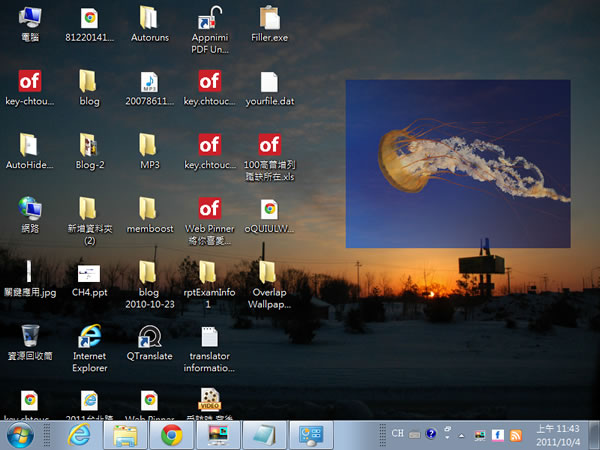Click the memboost folder icon
The image size is (600, 450).
[x=149, y=208]
